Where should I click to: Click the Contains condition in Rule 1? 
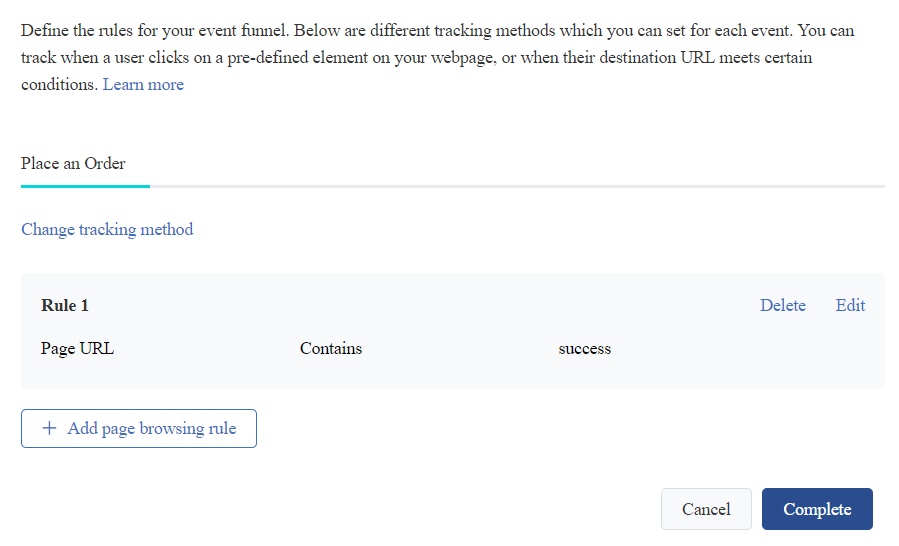(331, 349)
